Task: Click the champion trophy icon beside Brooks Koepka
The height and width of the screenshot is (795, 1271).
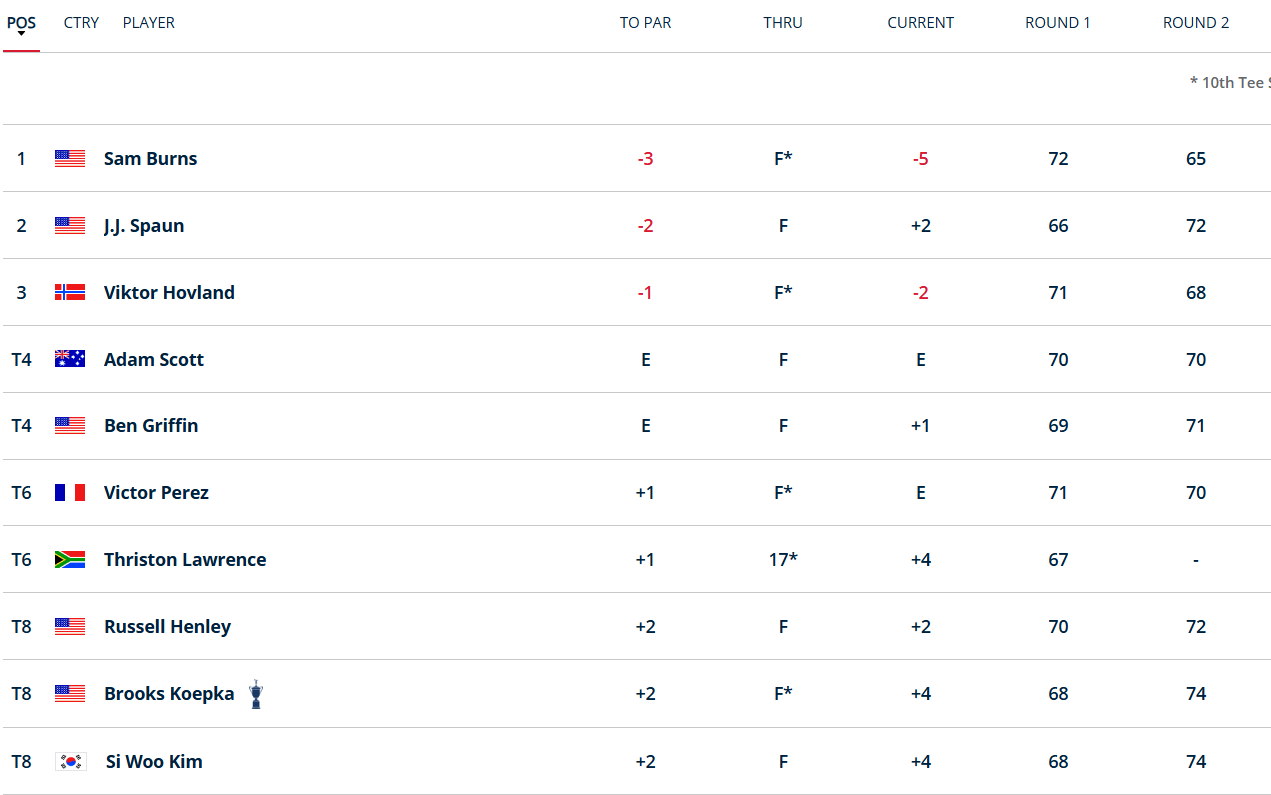Action: pos(255,693)
